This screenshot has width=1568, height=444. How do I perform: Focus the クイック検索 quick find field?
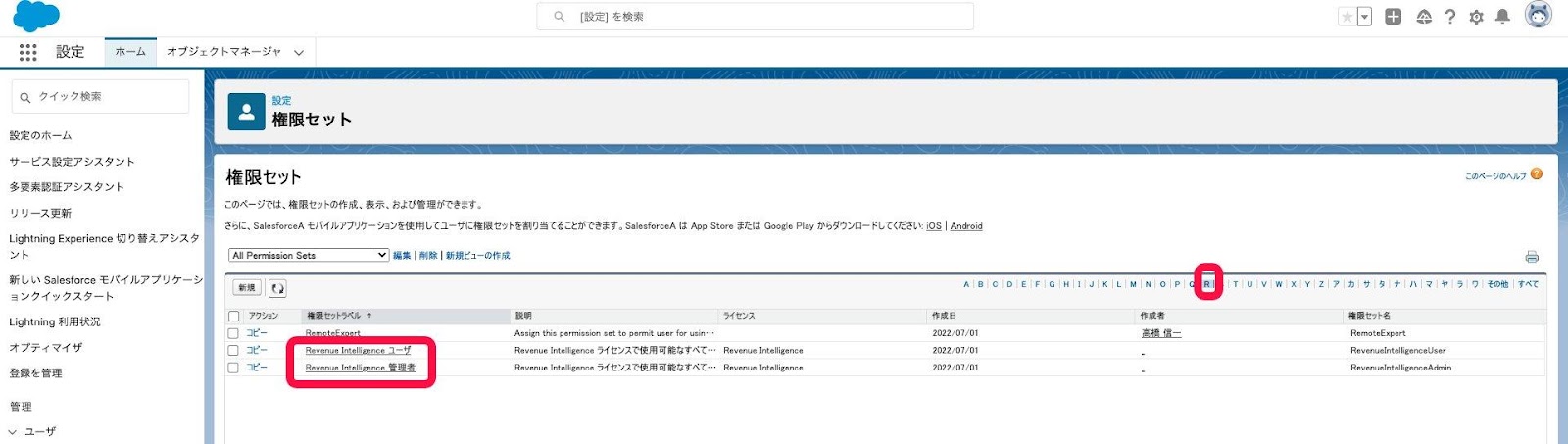[101, 97]
